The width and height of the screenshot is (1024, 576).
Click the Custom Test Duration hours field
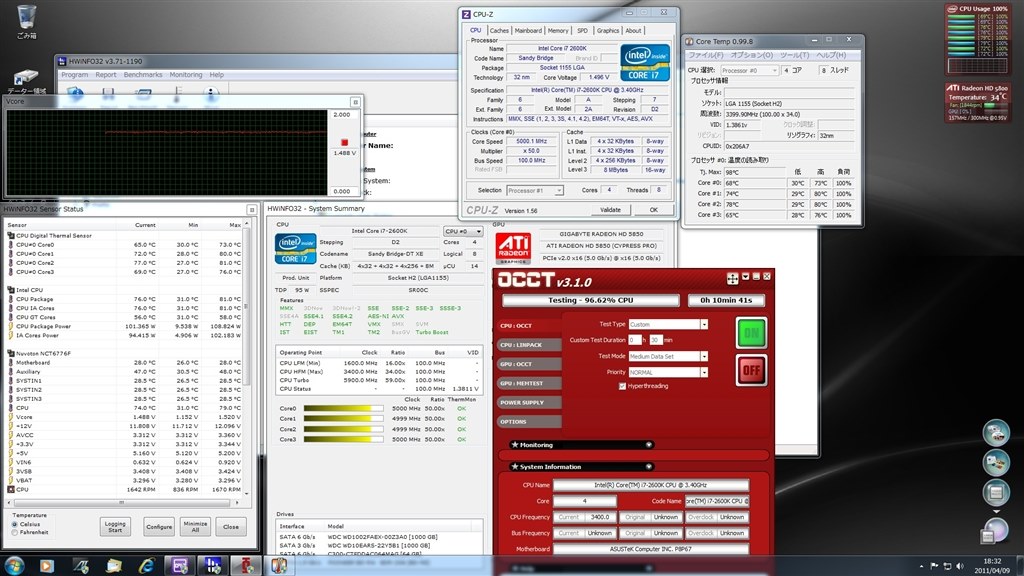click(x=634, y=340)
